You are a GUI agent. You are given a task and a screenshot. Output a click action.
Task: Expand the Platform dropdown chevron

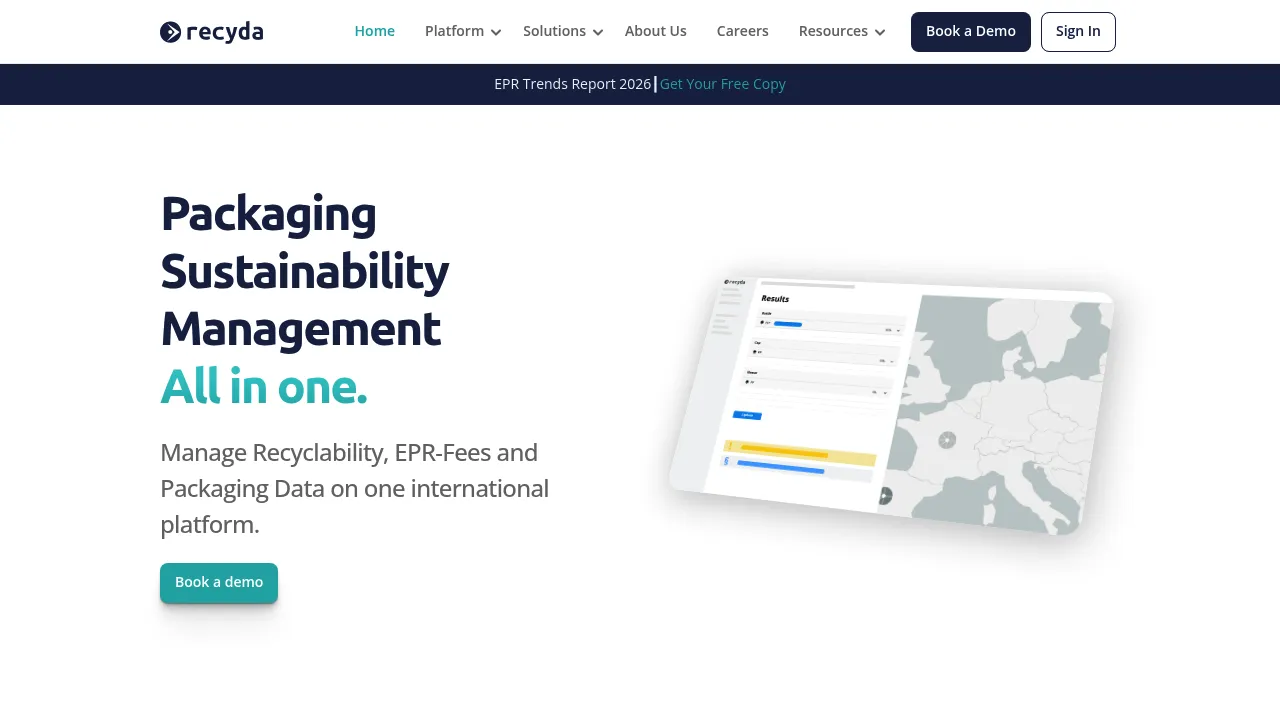coord(496,32)
